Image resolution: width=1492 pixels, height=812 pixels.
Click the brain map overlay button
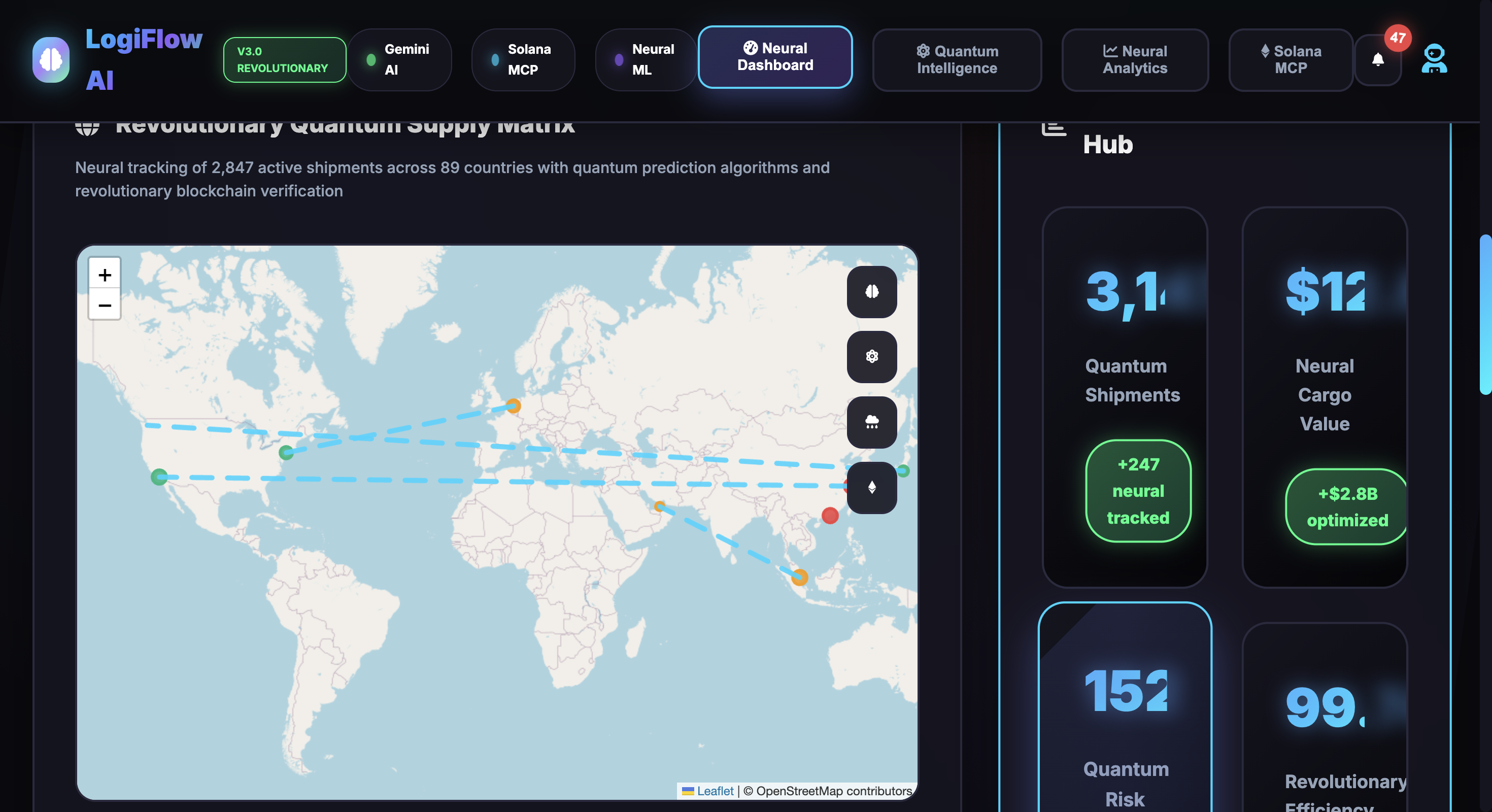click(872, 292)
